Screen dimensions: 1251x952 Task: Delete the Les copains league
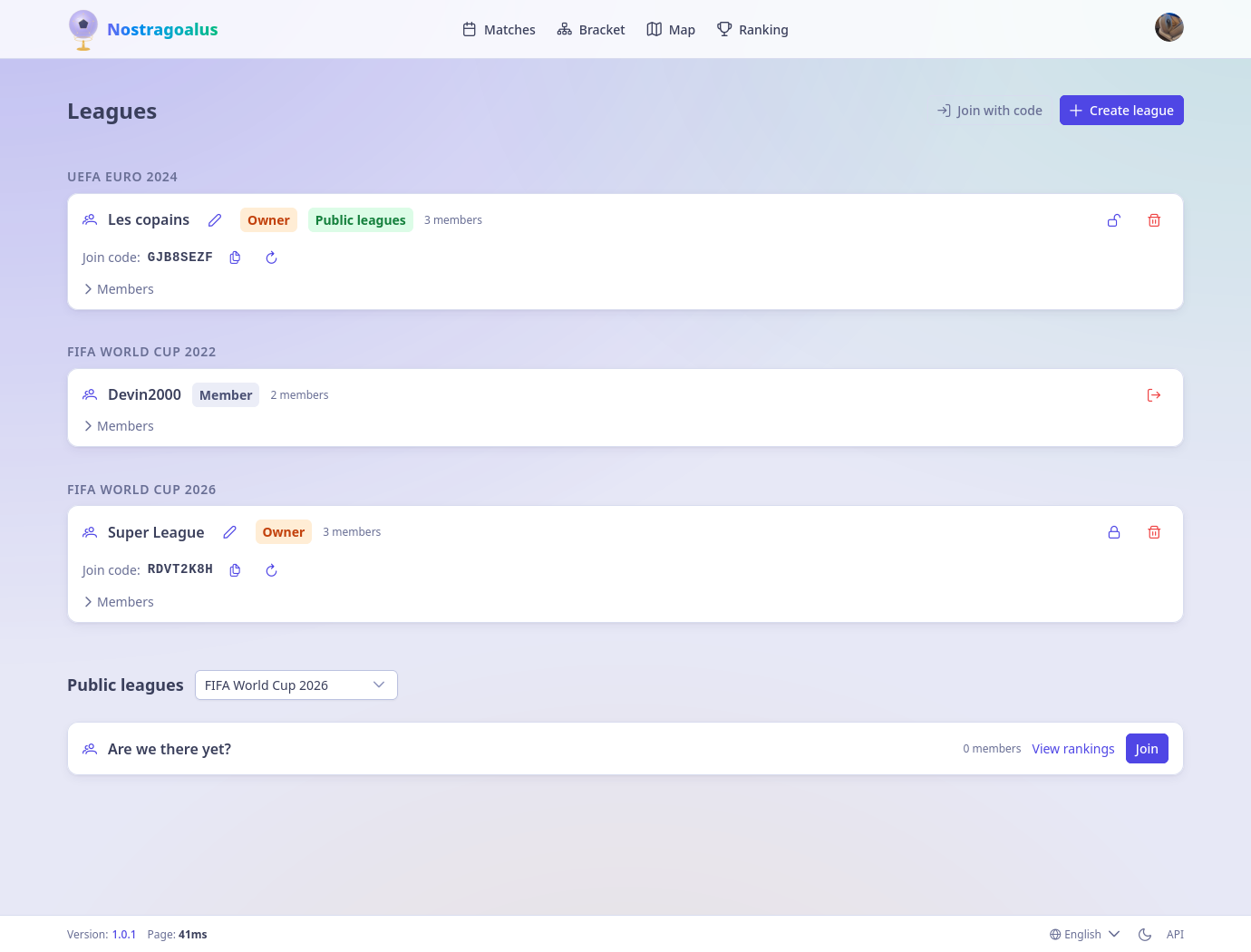tap(1154, 220)
